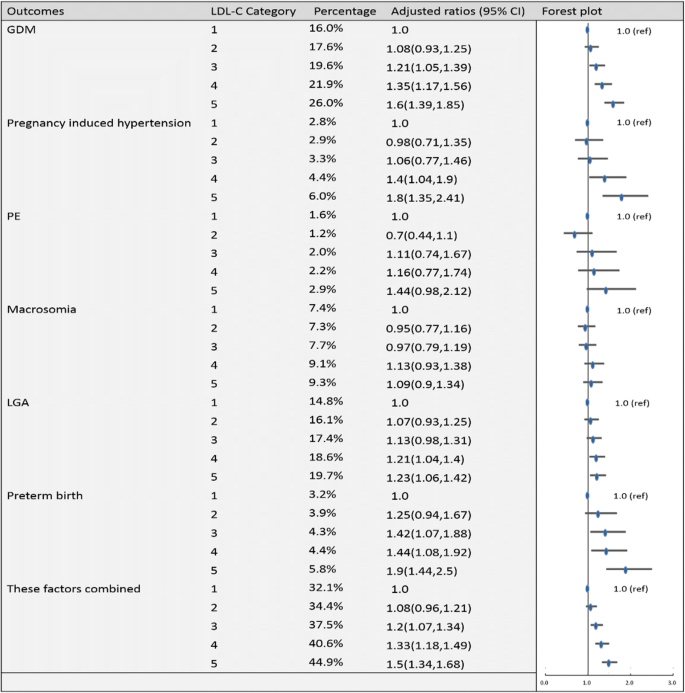Select the Preterm birth outcome label
This screenshot has height=693, width=685.
click(45, 496)
